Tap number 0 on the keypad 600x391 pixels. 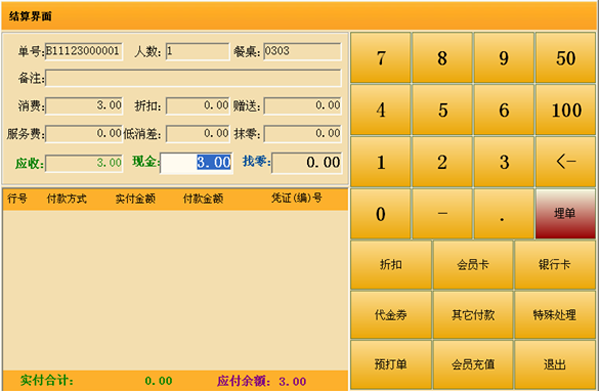tap(380, 214)
